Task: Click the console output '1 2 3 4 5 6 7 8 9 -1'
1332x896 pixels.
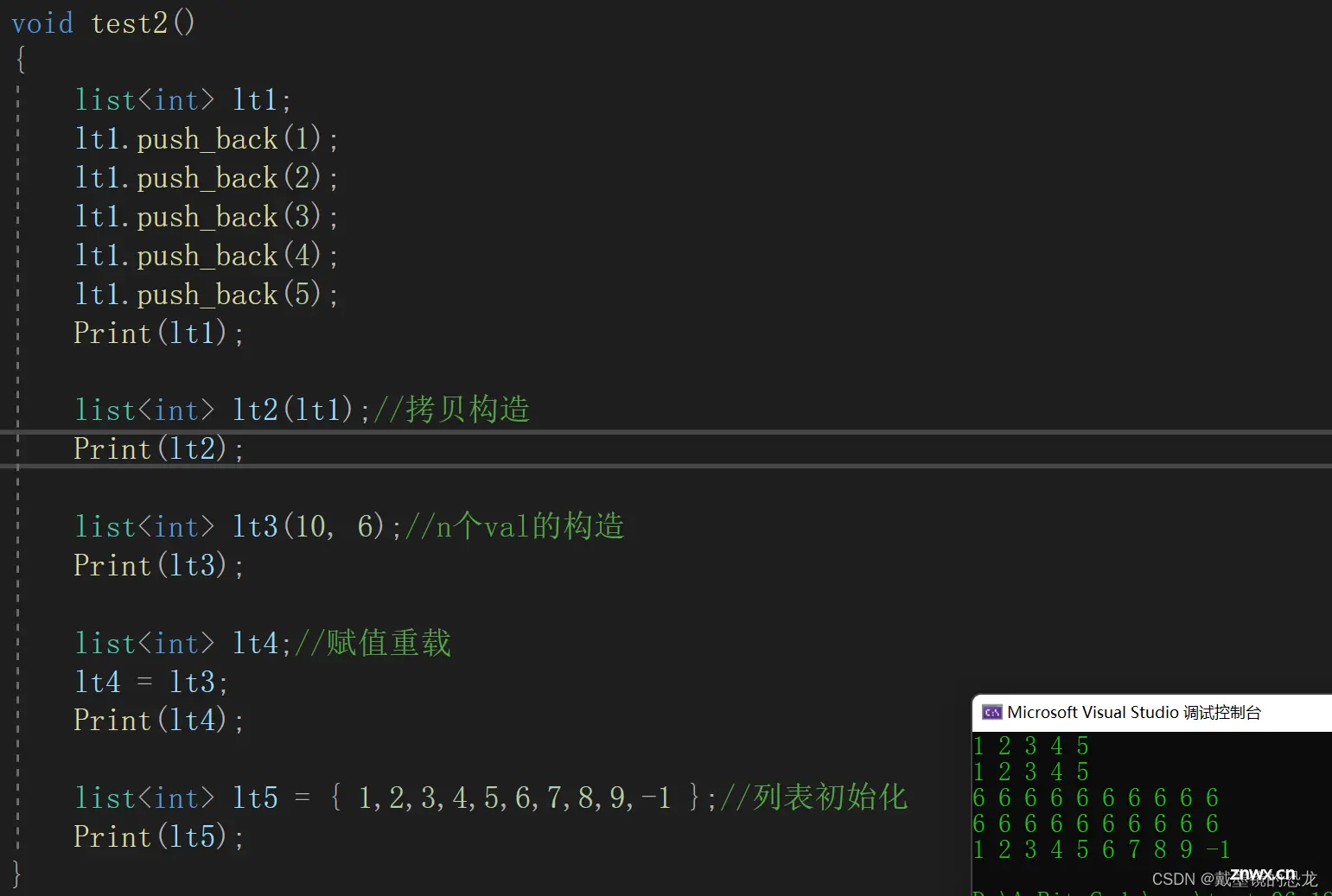Action: tap(1102, 849)
